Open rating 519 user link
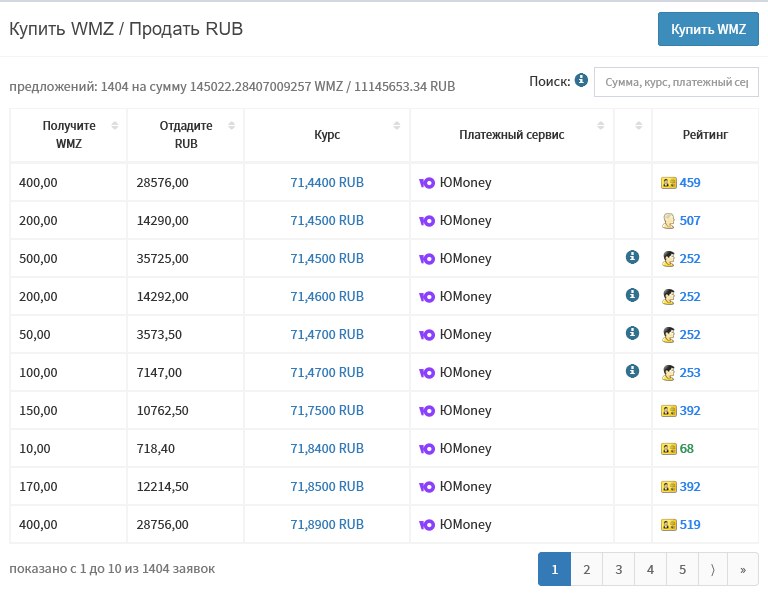 click(x=690, y=524)
